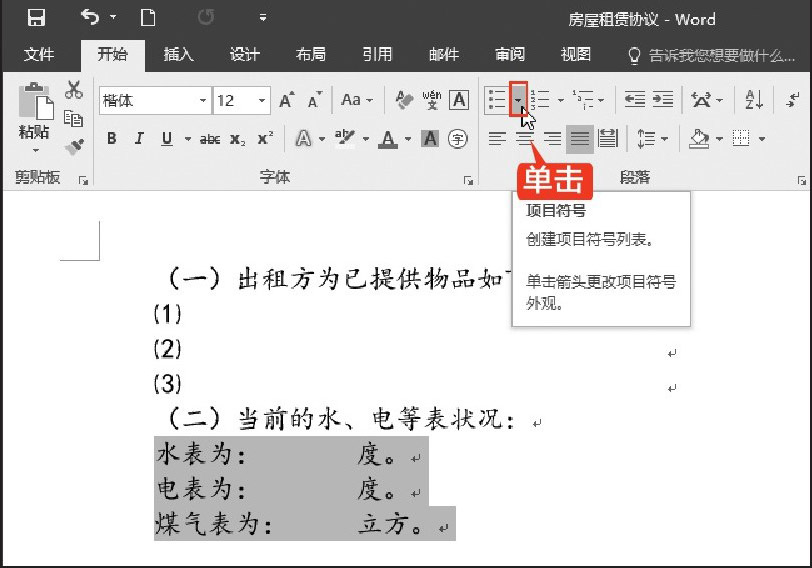Image resolution: width=812 pixels, height=568 pixels.
Task: Click the Clear Formatting eraser icon
Action: pos(405,100)
